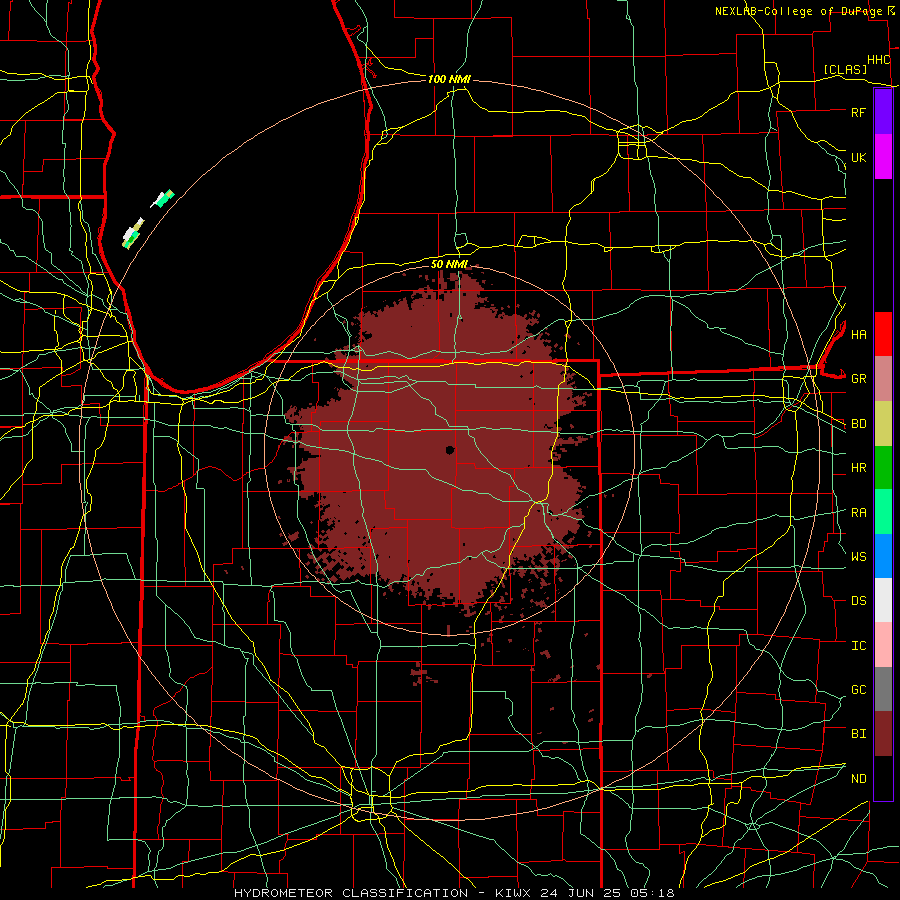Click the HR legend label
The image size is (900, 900).
click(x=858, y=468)
